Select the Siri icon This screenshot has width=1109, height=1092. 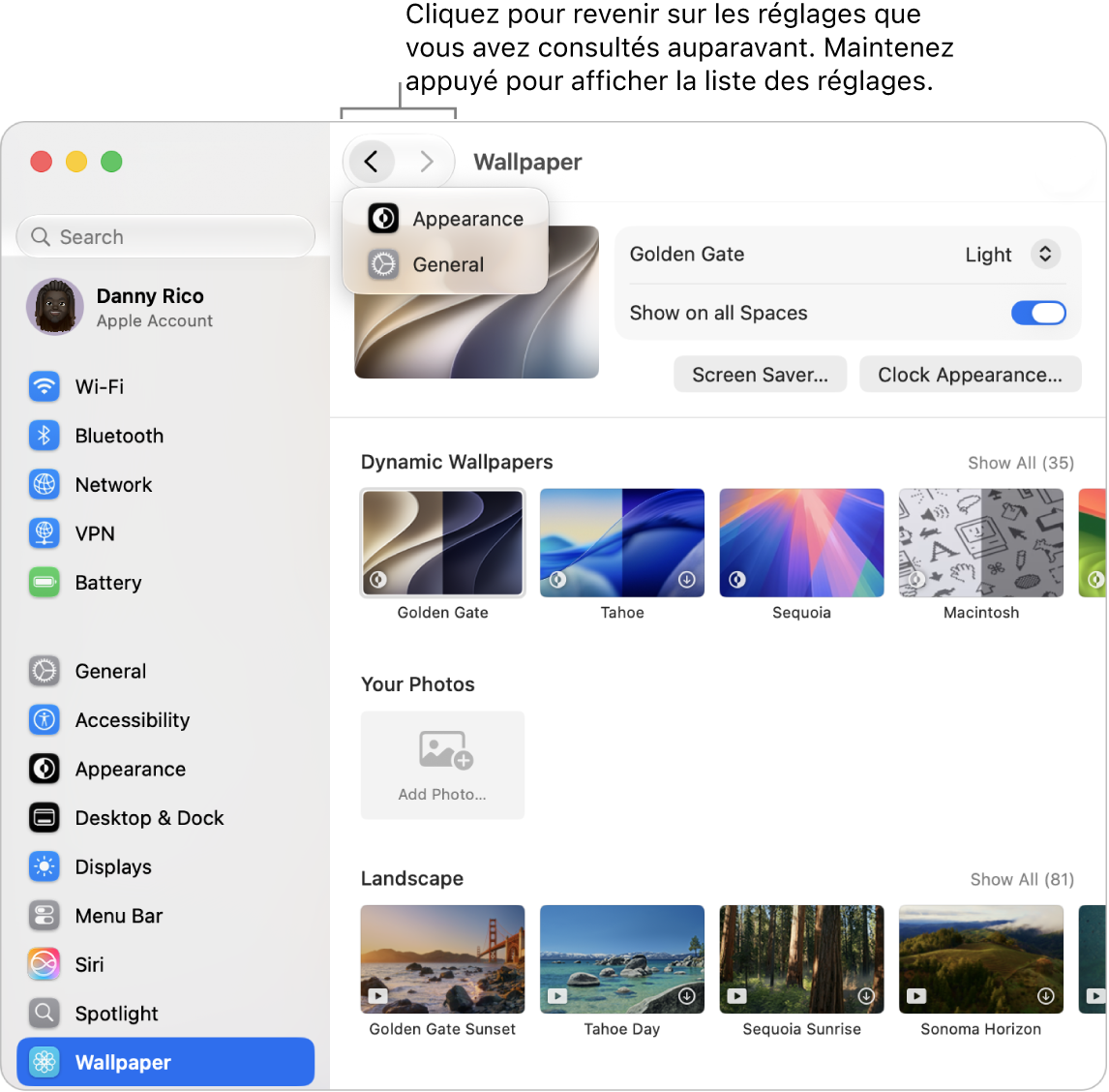click(x=44, y=964)
